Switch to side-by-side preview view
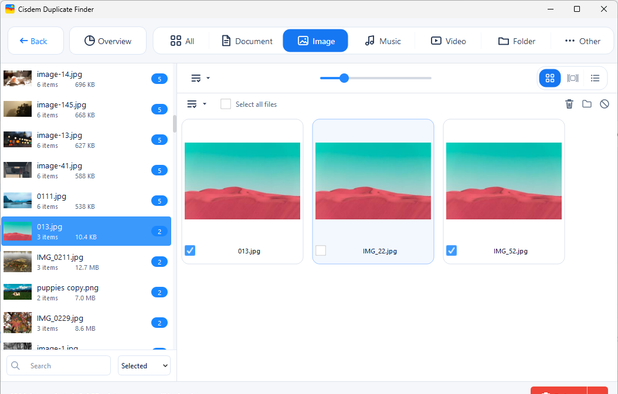Screen dimensions: 618x394 coord(572,78)
